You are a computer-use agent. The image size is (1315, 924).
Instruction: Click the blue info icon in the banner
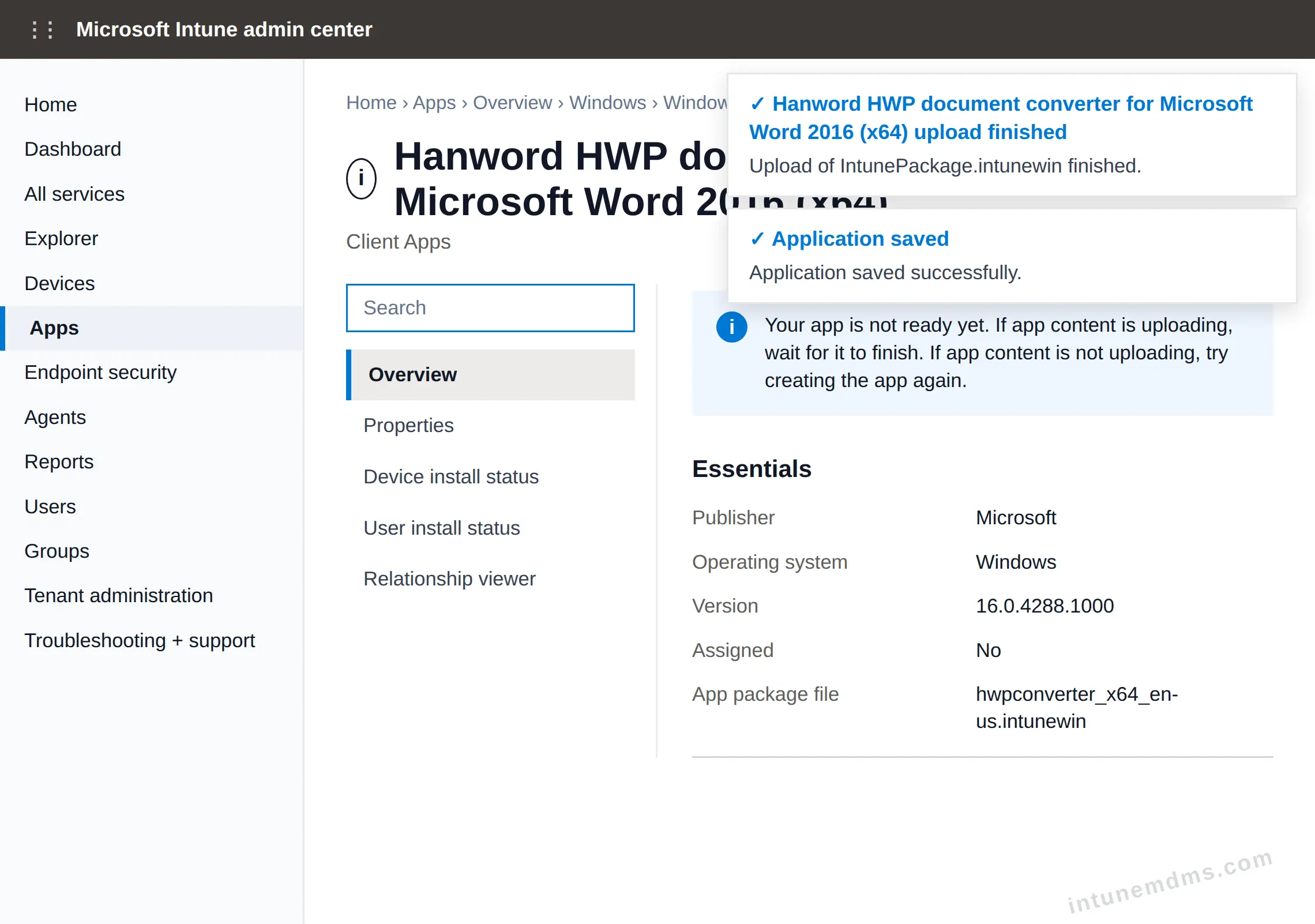pyautogui.click(x=731, y=327)
